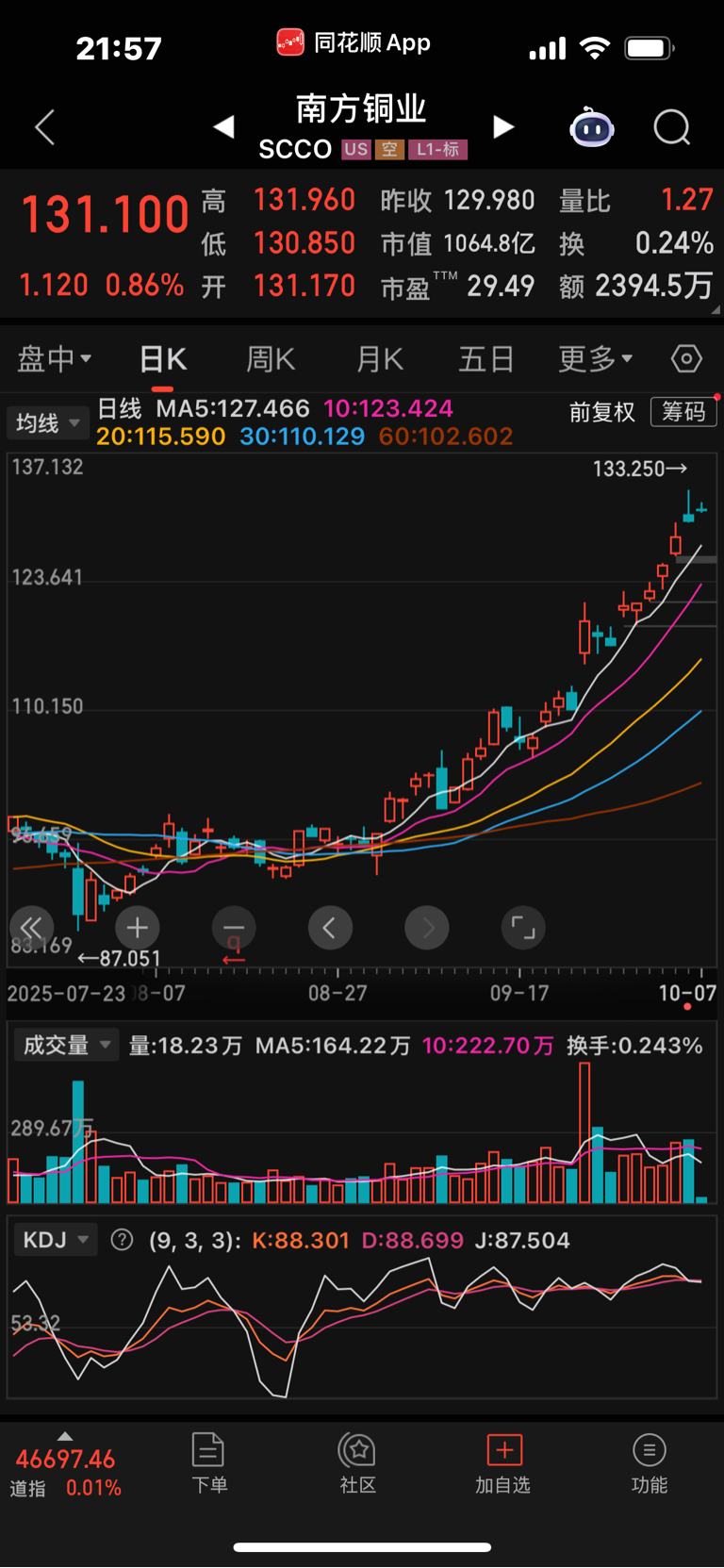Switch to previous stock with left triangle
724x1568 pixels.
pyautogui.click(x=223, y=126)
